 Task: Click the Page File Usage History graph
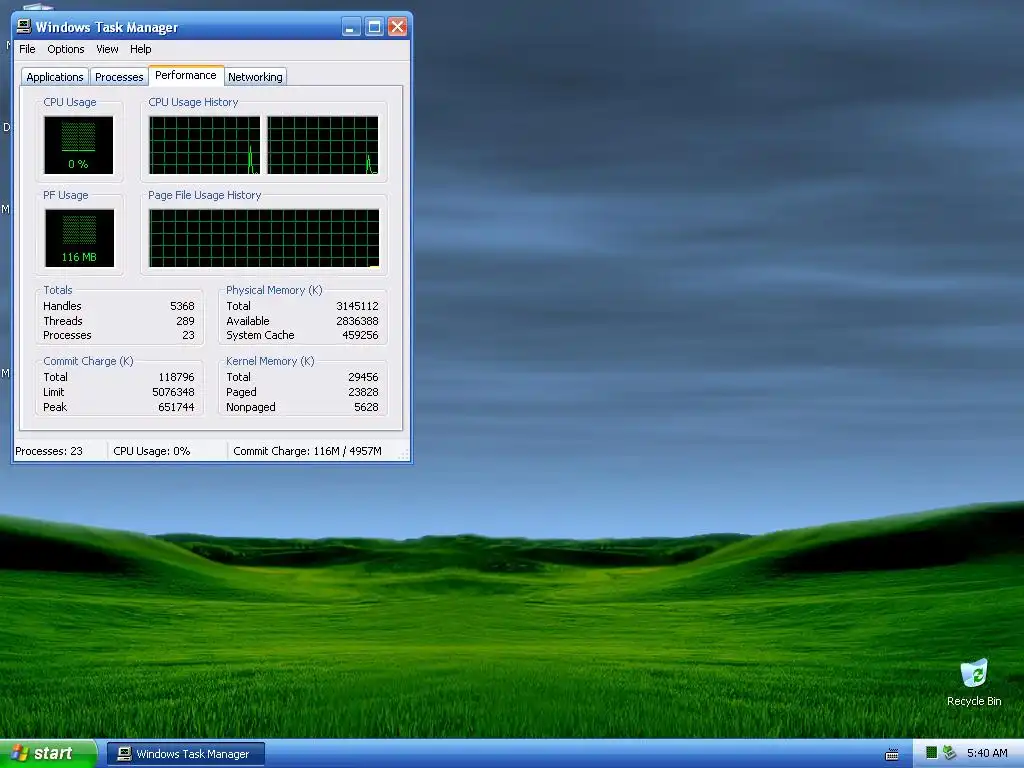click(x=264, y=238)
